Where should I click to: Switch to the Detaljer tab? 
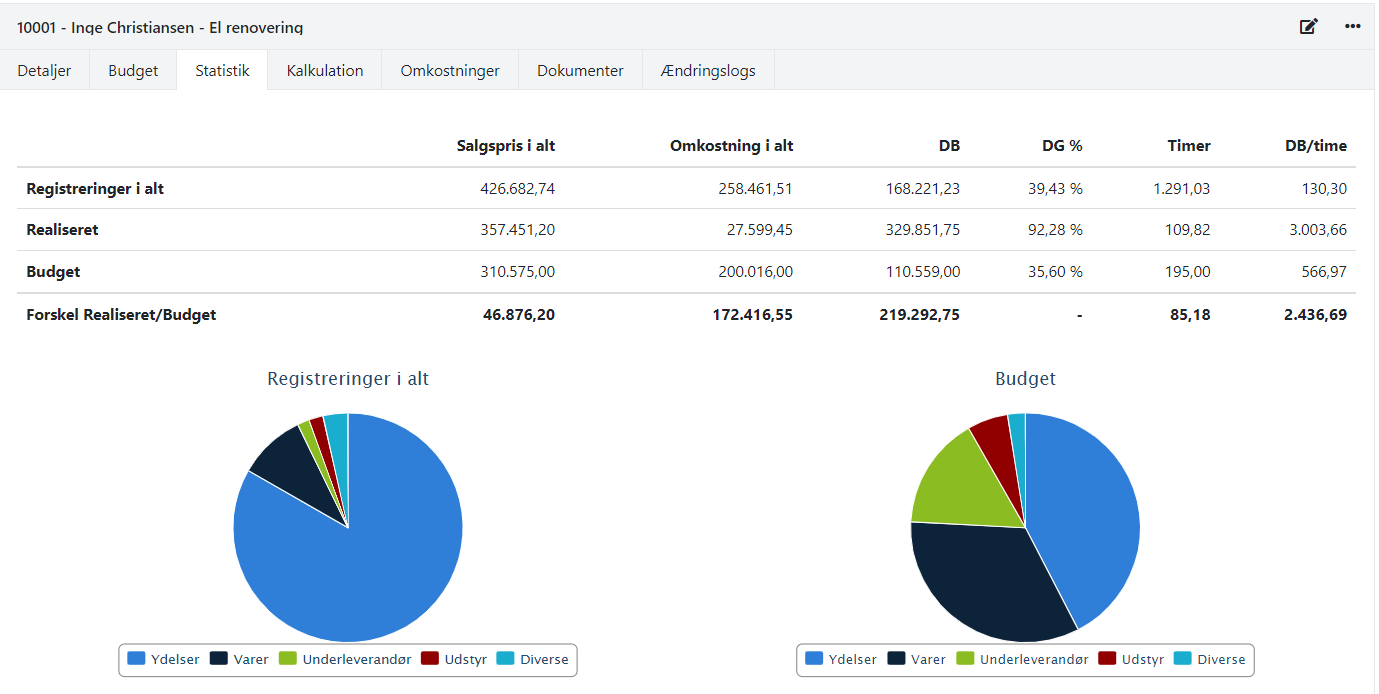click(x=42, y=70)
